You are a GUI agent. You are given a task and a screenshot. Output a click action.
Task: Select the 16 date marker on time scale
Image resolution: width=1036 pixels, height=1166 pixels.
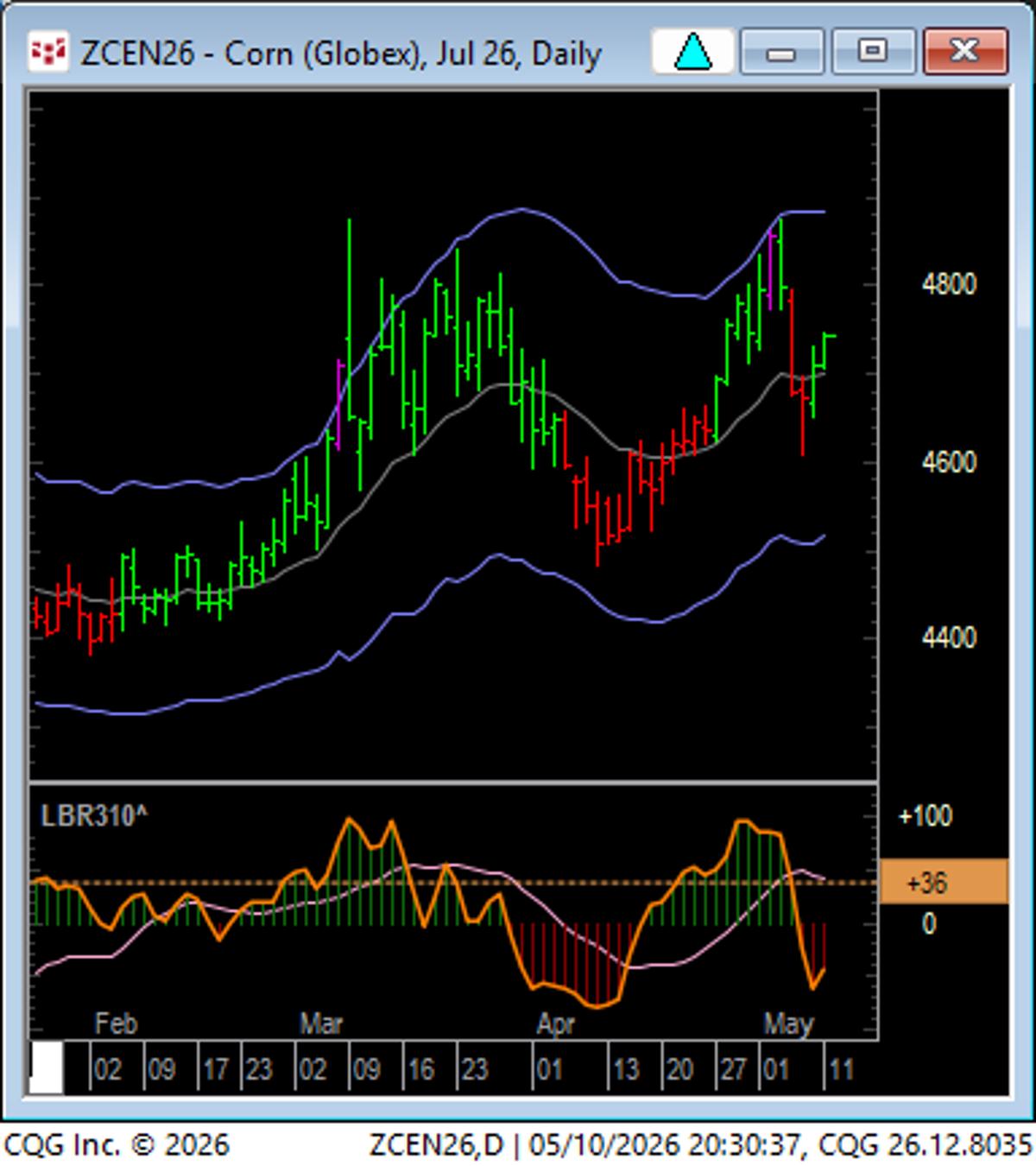pos(420,1071)
